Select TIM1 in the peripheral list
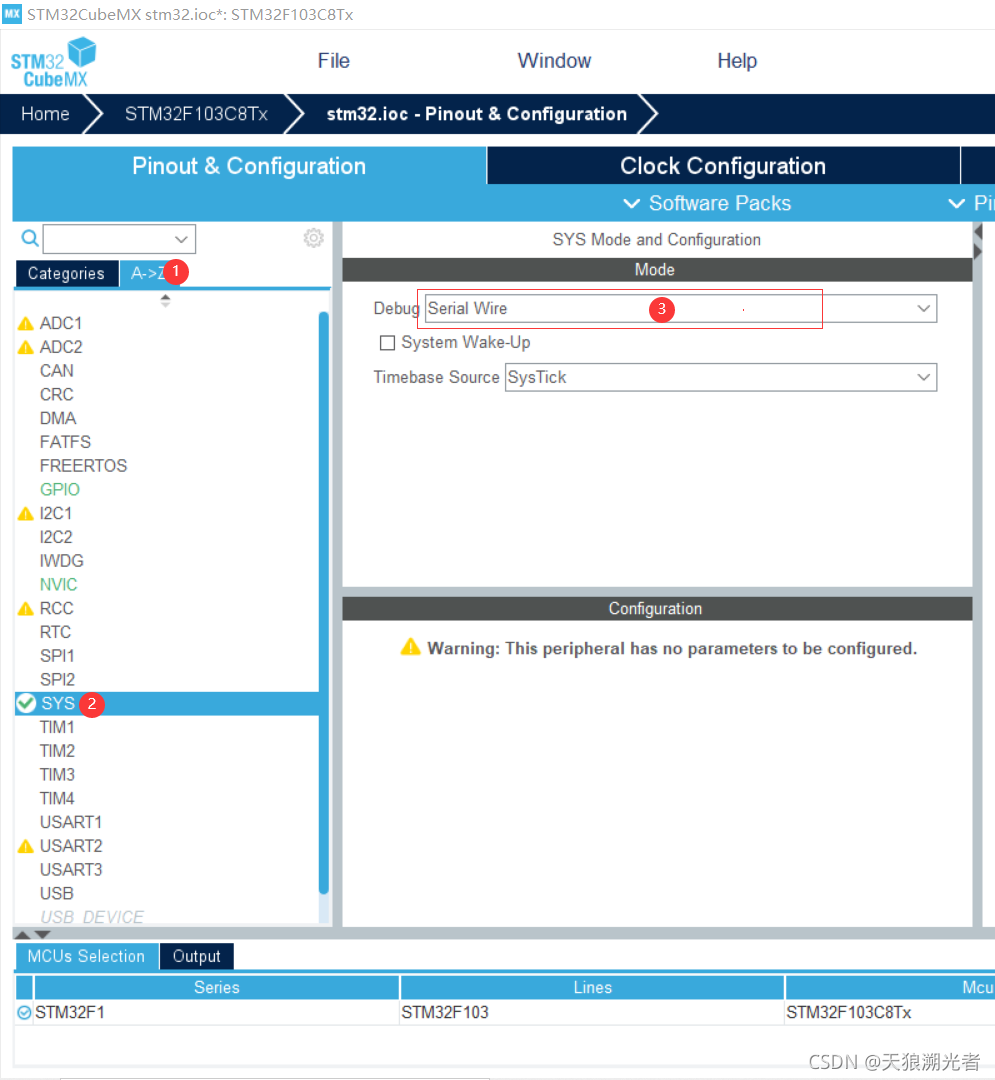 click(57, 727)
